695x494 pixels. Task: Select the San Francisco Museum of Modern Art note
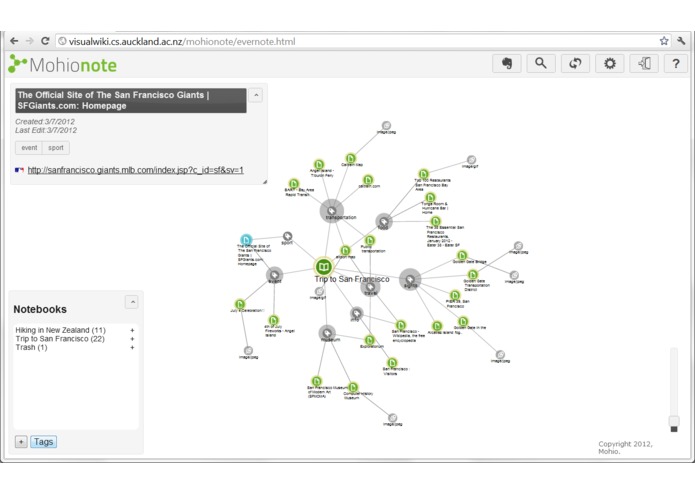click(x=316, y=381)
